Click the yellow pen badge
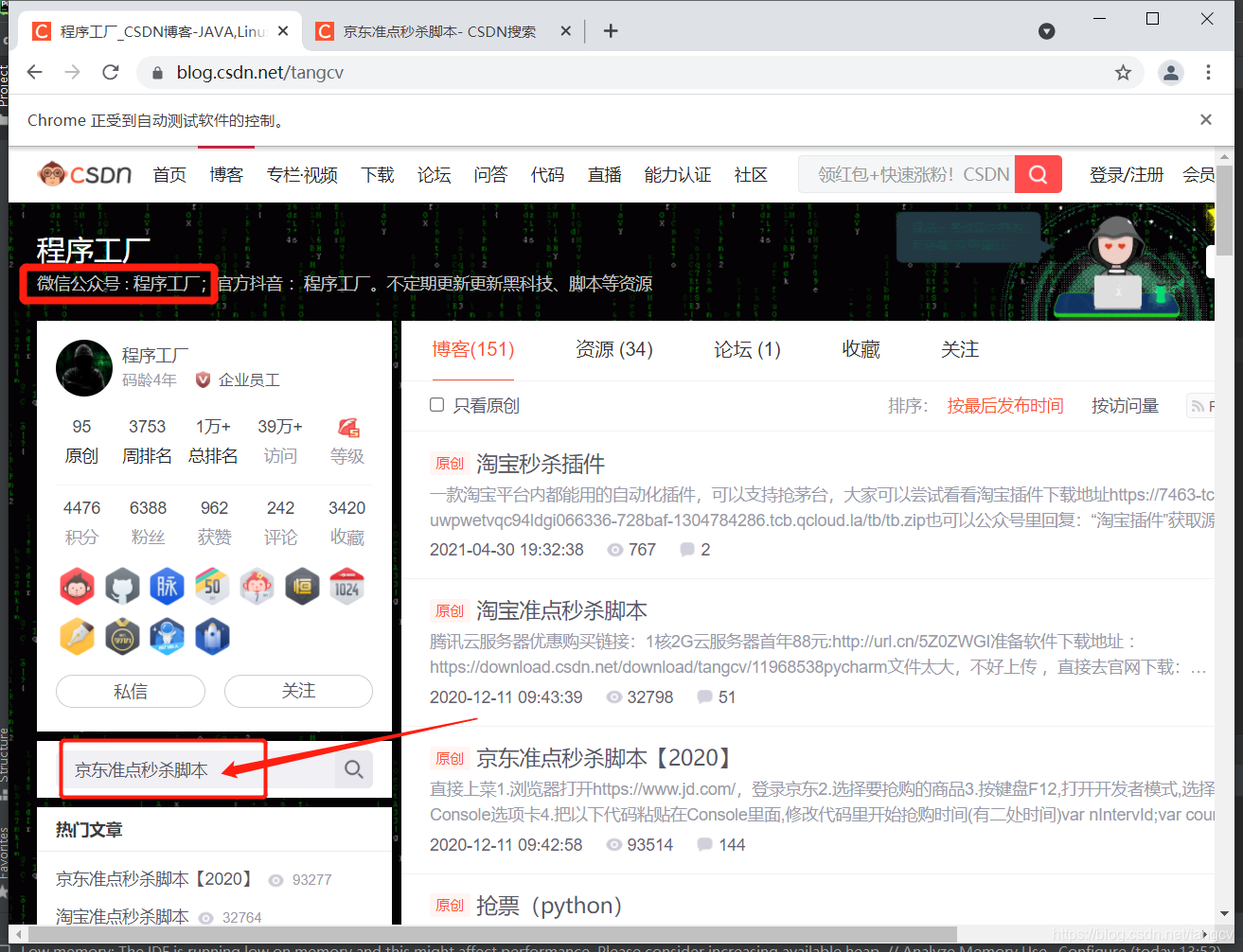Screen dimensions: 1243x952 78,637
